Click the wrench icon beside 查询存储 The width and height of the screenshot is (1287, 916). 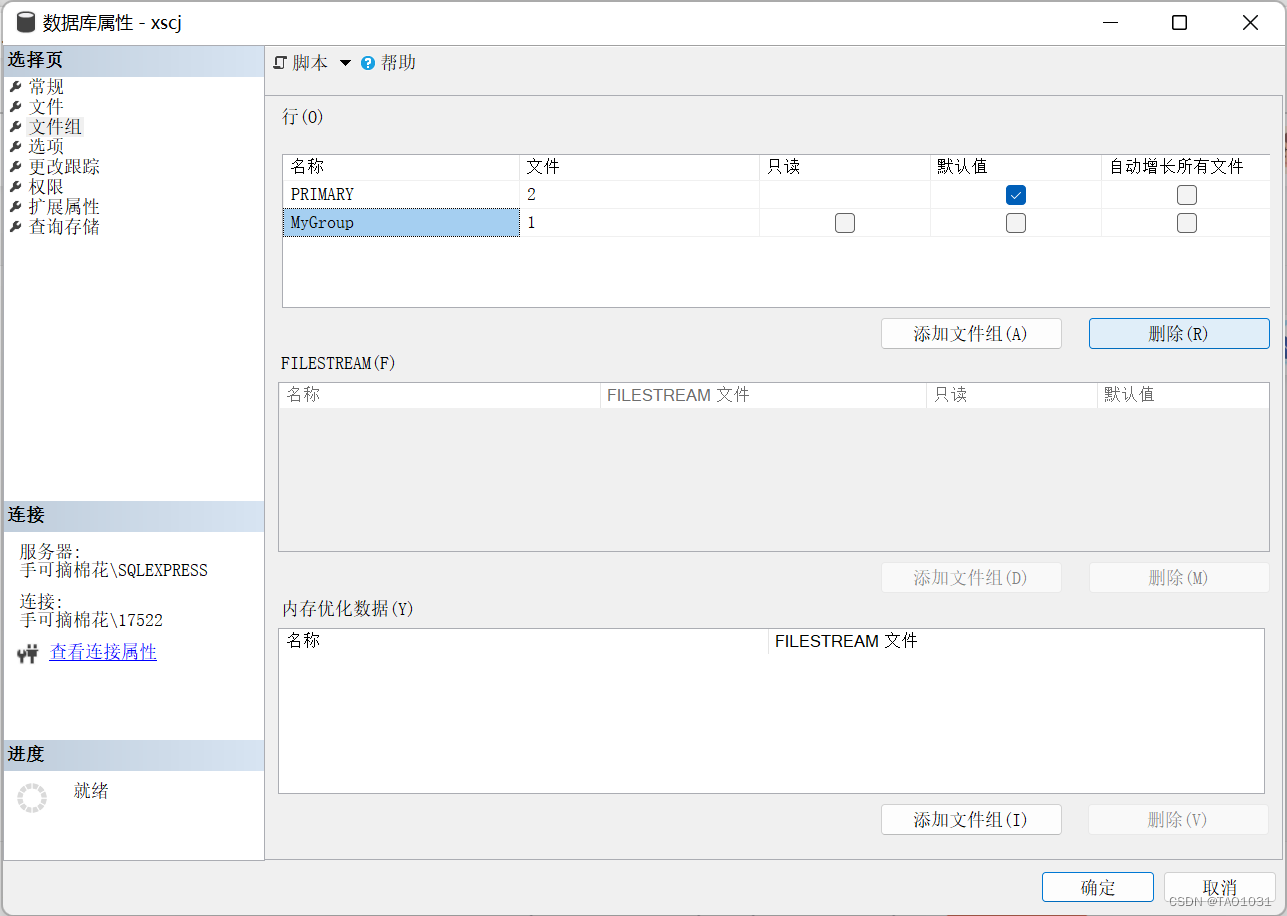coord(16,227)
